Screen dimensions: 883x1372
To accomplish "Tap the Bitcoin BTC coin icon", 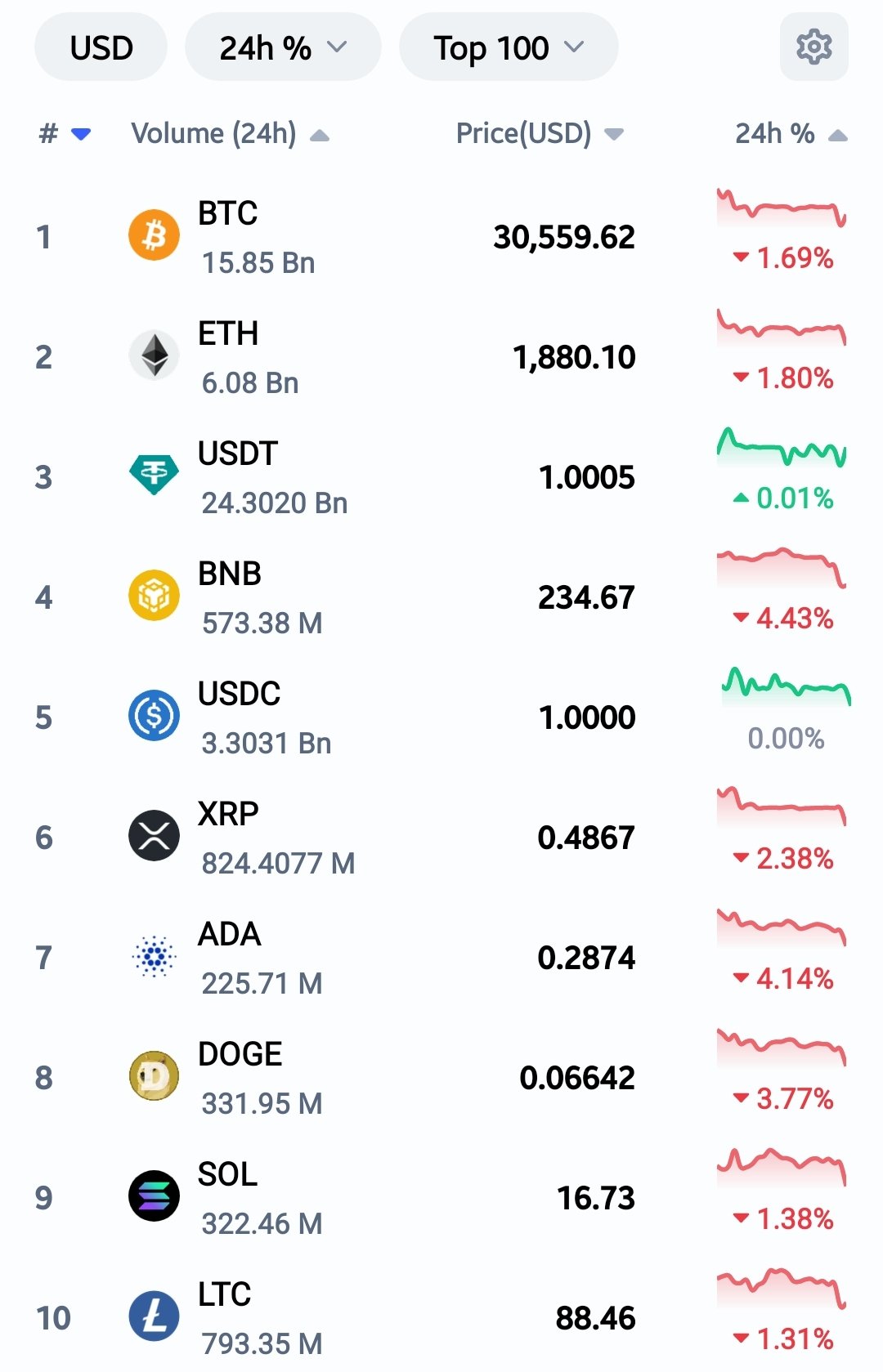I will 154,236.
